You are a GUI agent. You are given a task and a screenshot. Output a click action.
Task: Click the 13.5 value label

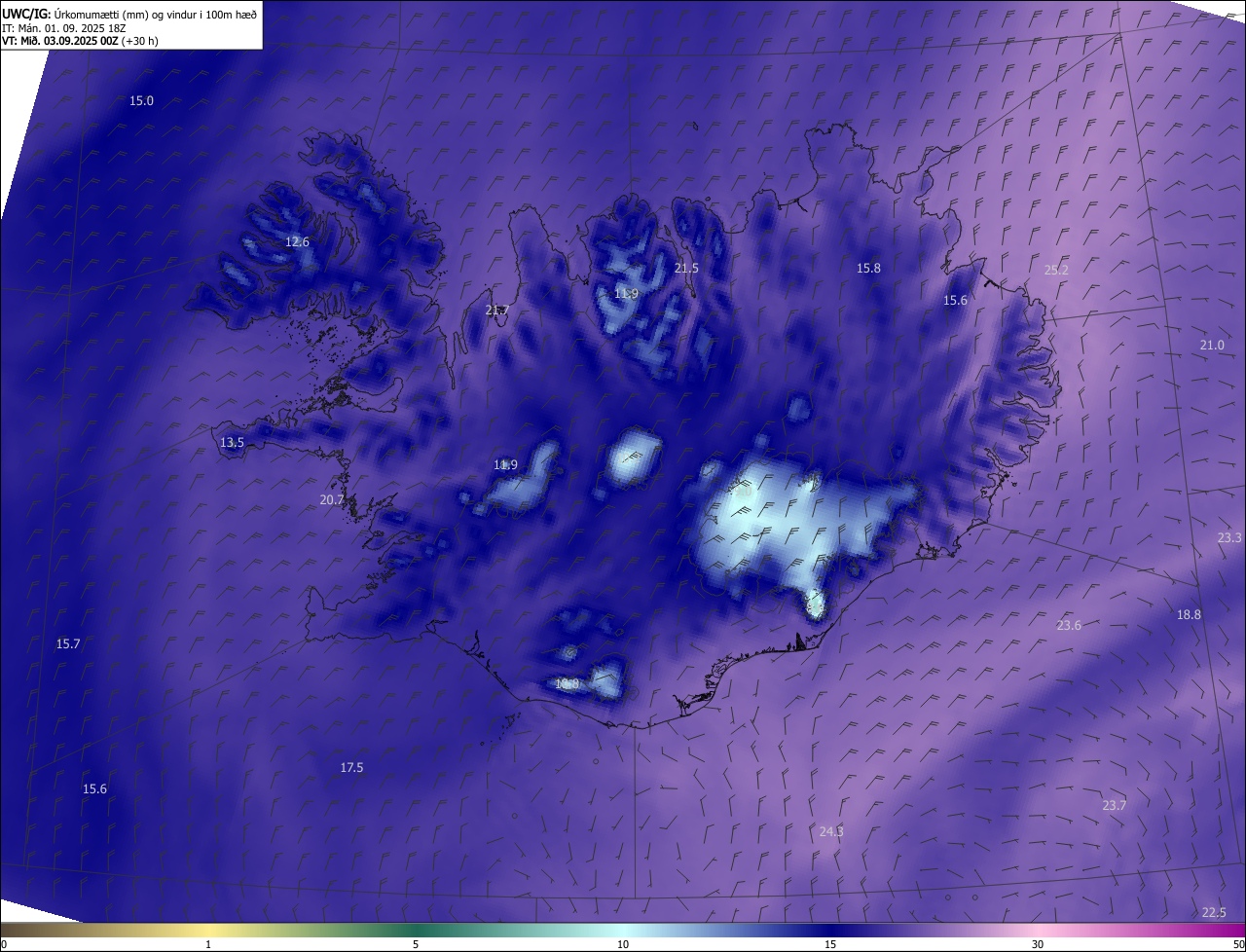232,442
